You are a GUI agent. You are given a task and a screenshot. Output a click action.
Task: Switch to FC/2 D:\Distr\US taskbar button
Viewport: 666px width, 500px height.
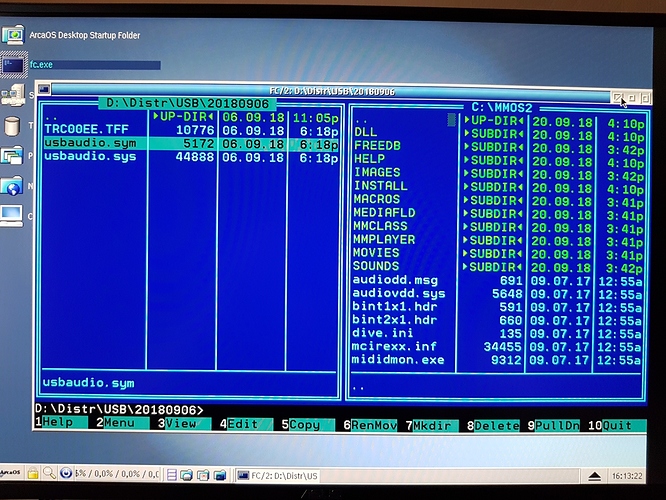(278, 475)
